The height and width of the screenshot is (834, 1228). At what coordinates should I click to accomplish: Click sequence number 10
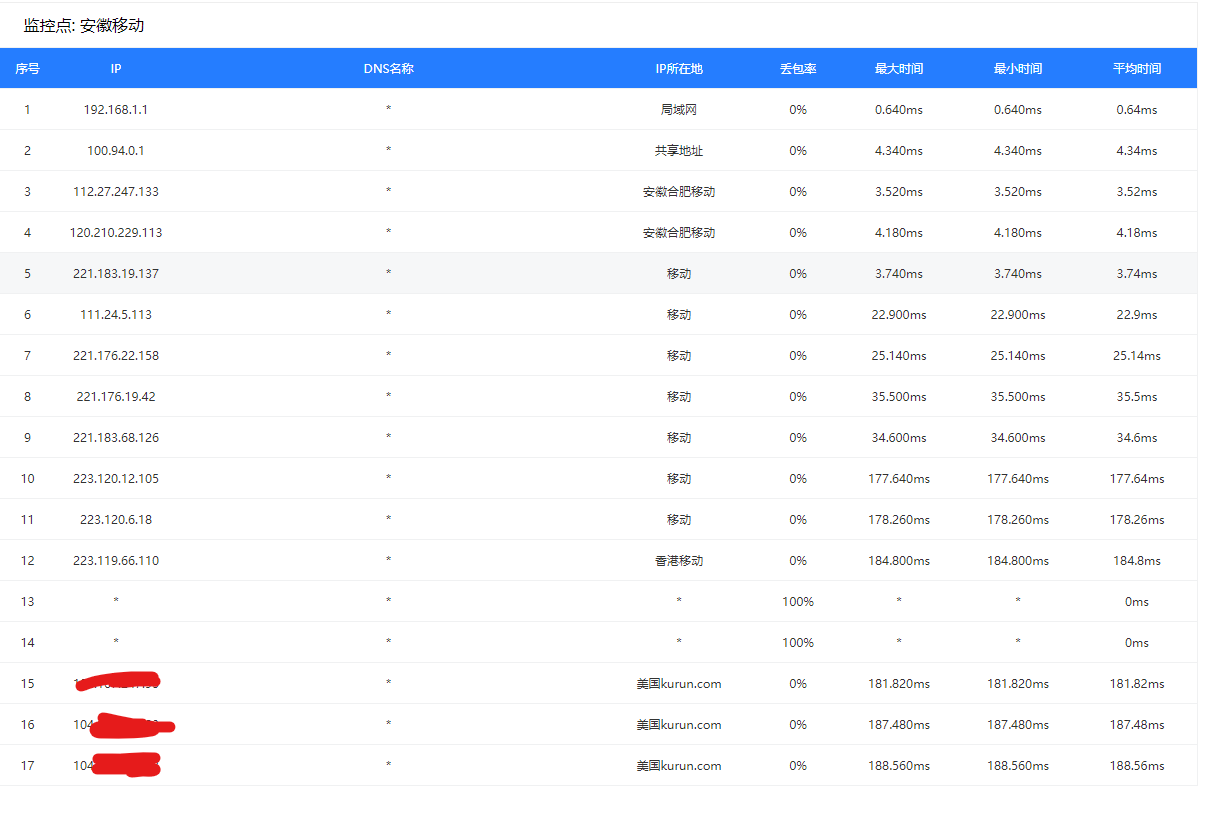pyautogui.click(x=27, y=479)
